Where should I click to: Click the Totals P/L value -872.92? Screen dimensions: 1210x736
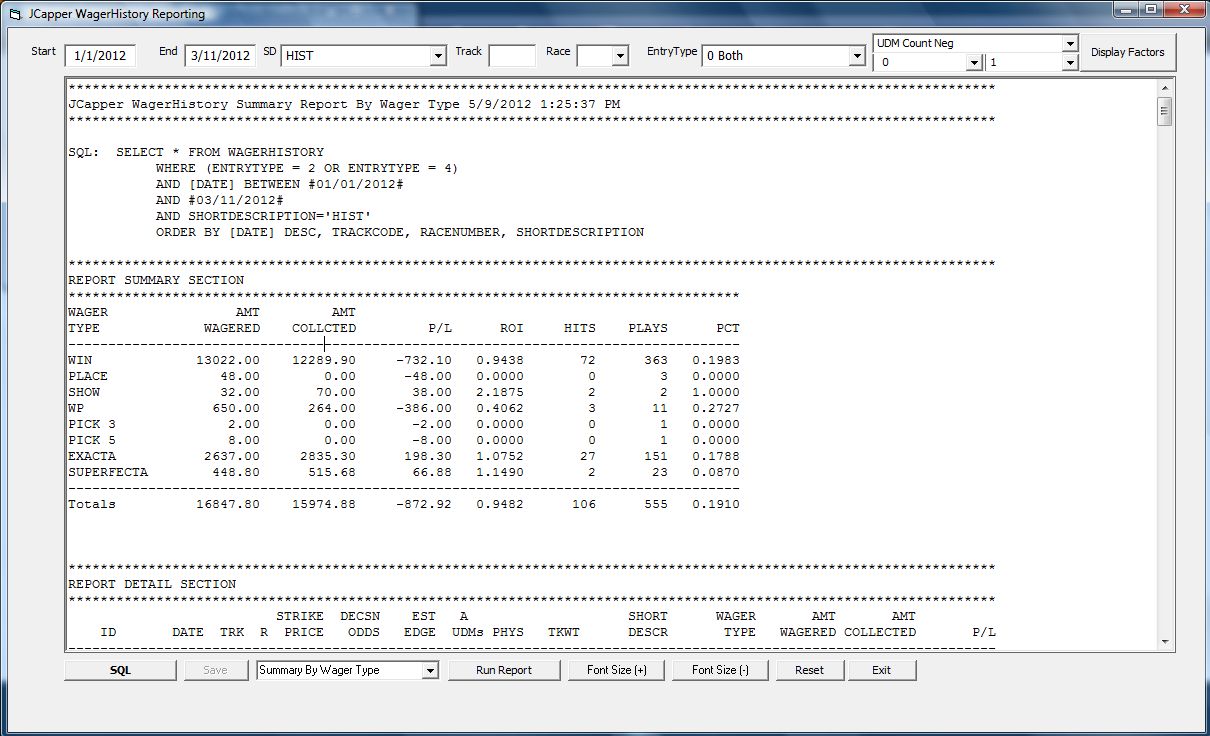(424, 504)
